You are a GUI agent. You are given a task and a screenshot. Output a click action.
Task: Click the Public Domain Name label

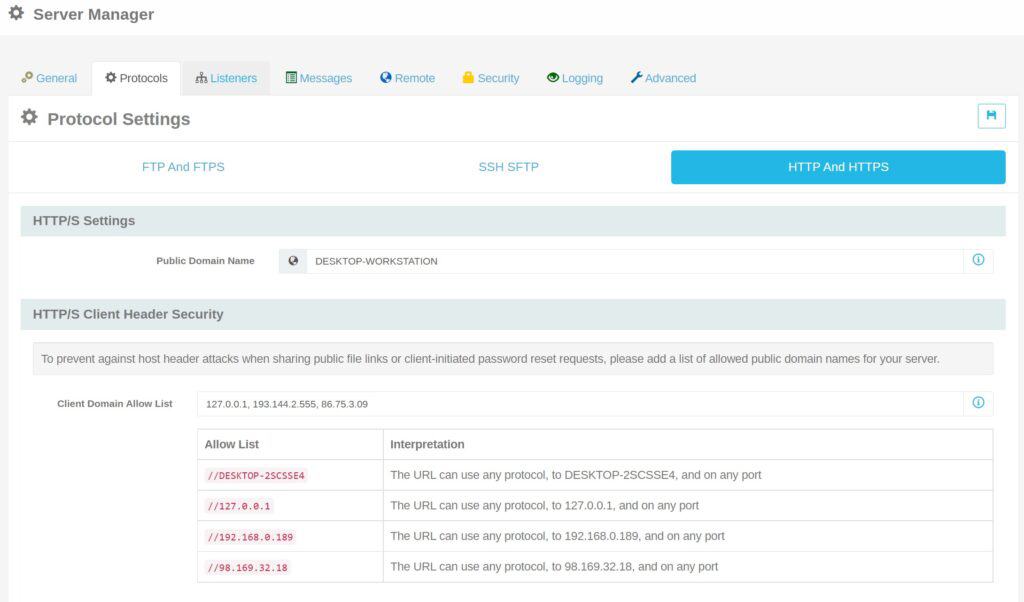(205, 261)
